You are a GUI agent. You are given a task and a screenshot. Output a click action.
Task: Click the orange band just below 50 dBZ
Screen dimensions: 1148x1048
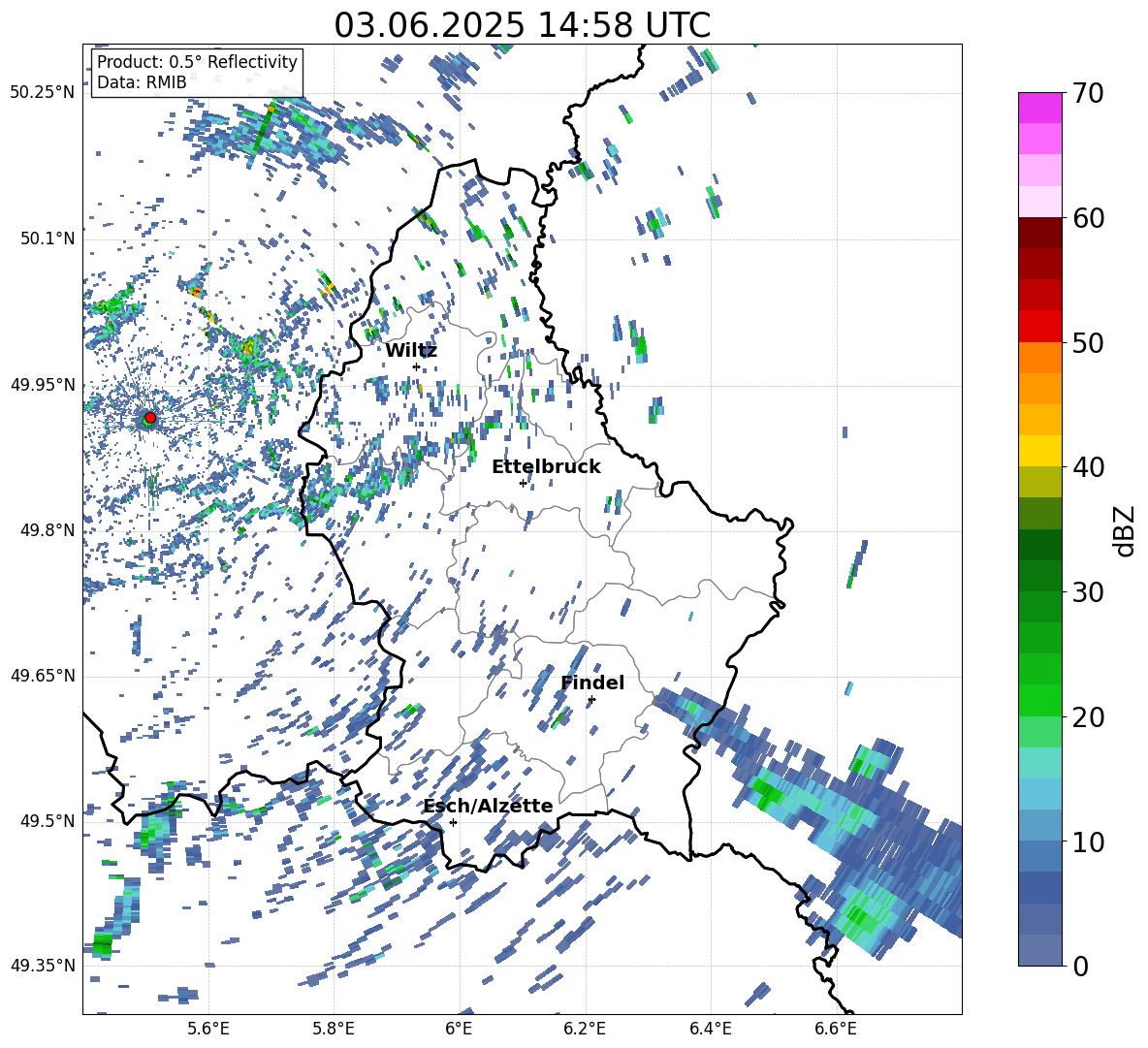(x=1040, y=358)
